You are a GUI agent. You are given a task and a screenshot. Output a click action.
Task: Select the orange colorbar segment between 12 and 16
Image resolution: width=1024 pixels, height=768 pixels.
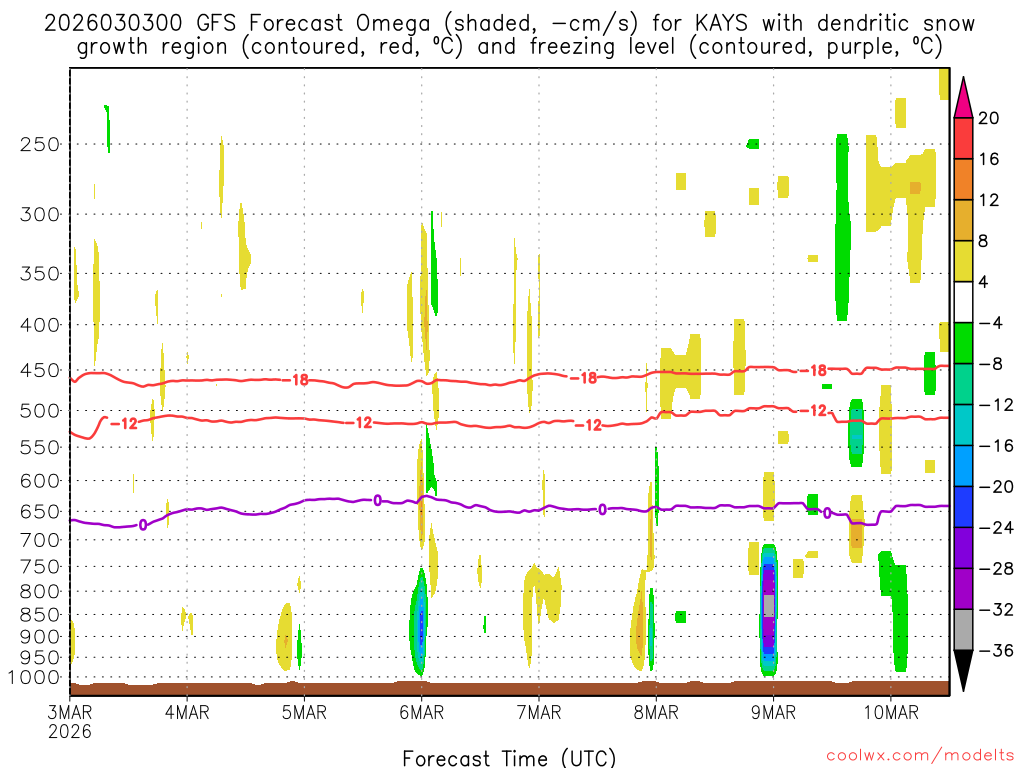[x=963, y=179]
